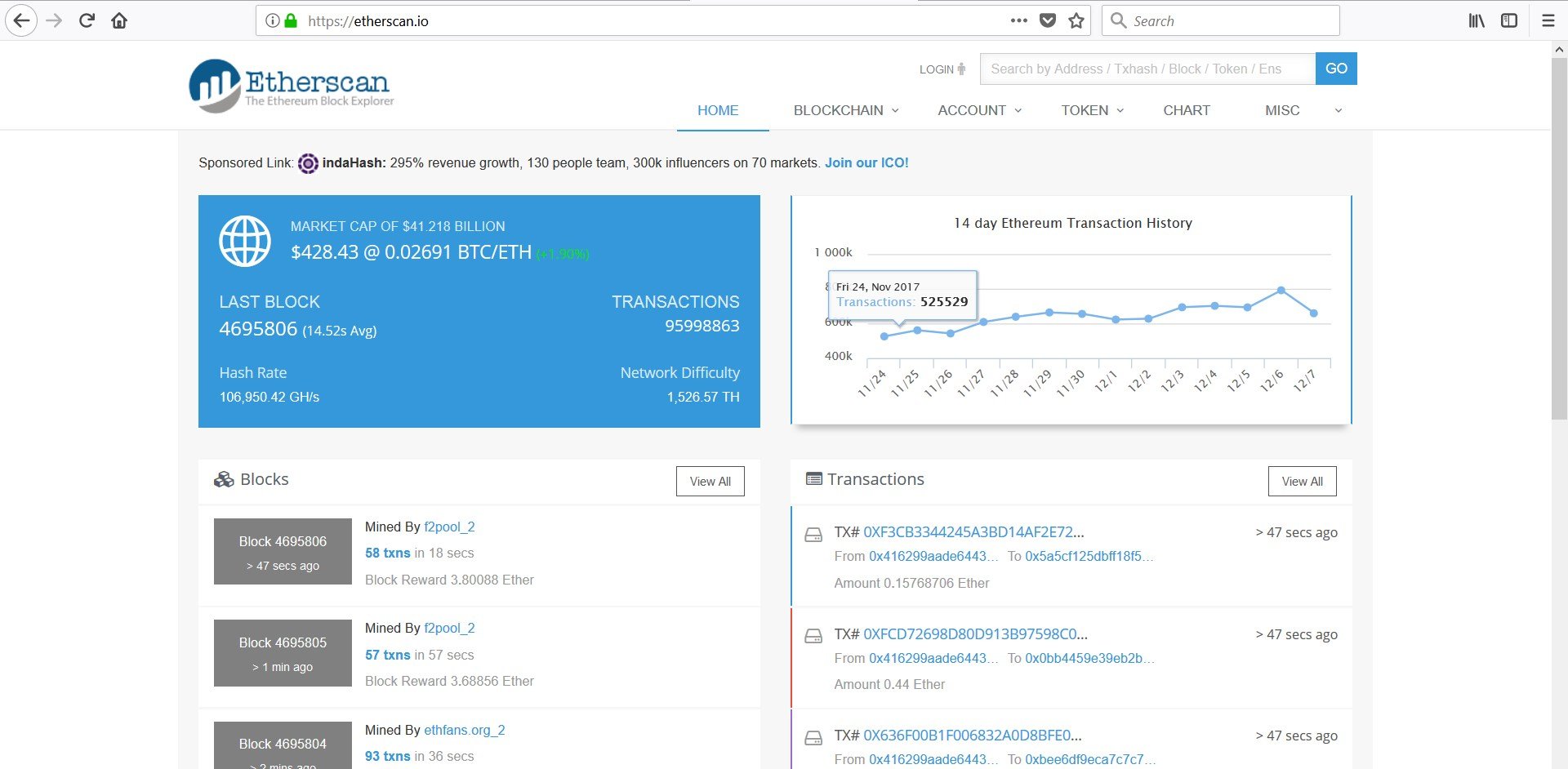This screenshot has height=769, width=1568.
Task: Click the last block number 4695806
Action: click(x=258, y=329)
